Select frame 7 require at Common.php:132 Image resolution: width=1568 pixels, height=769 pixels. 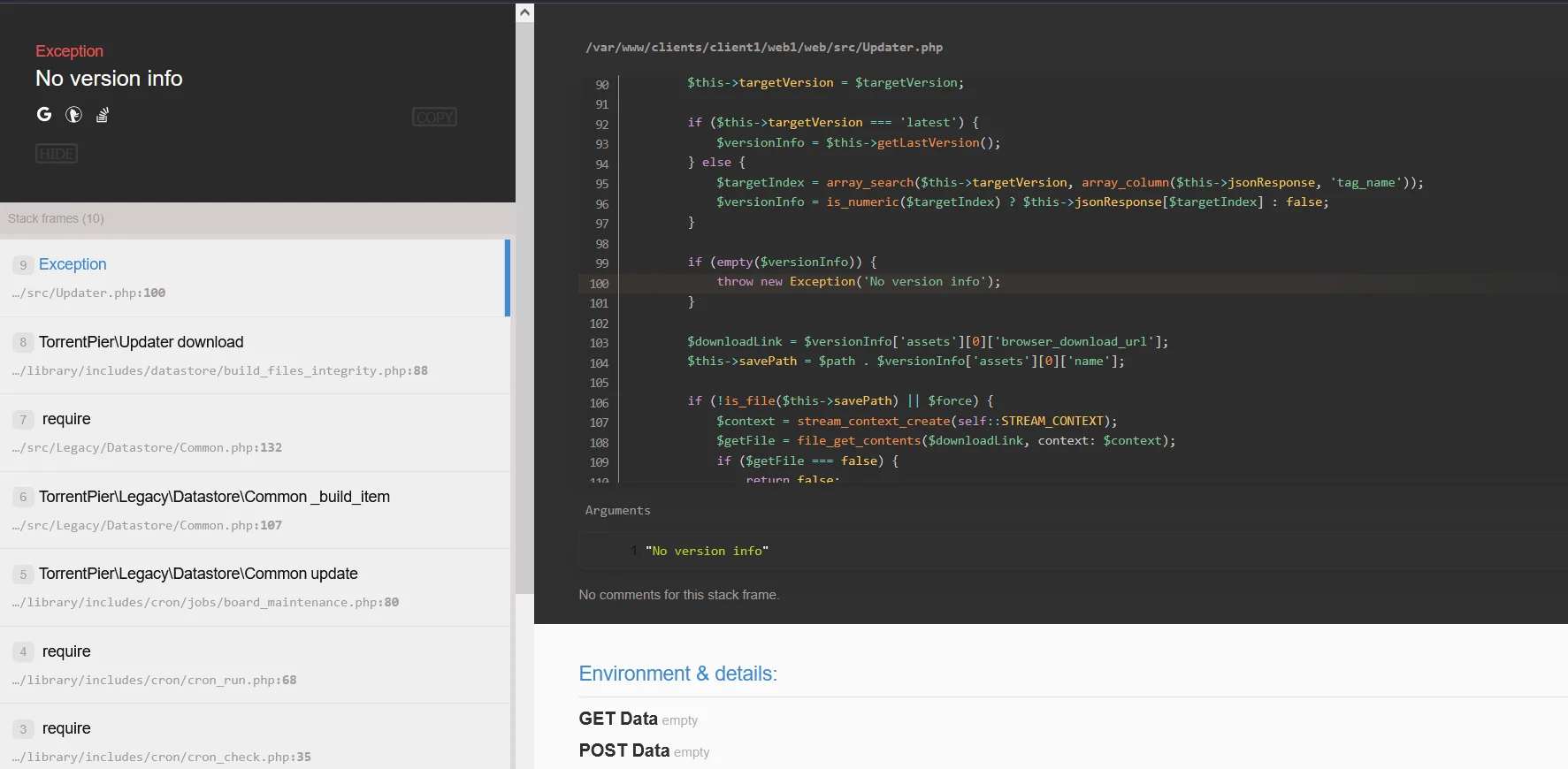coord(255,432)
